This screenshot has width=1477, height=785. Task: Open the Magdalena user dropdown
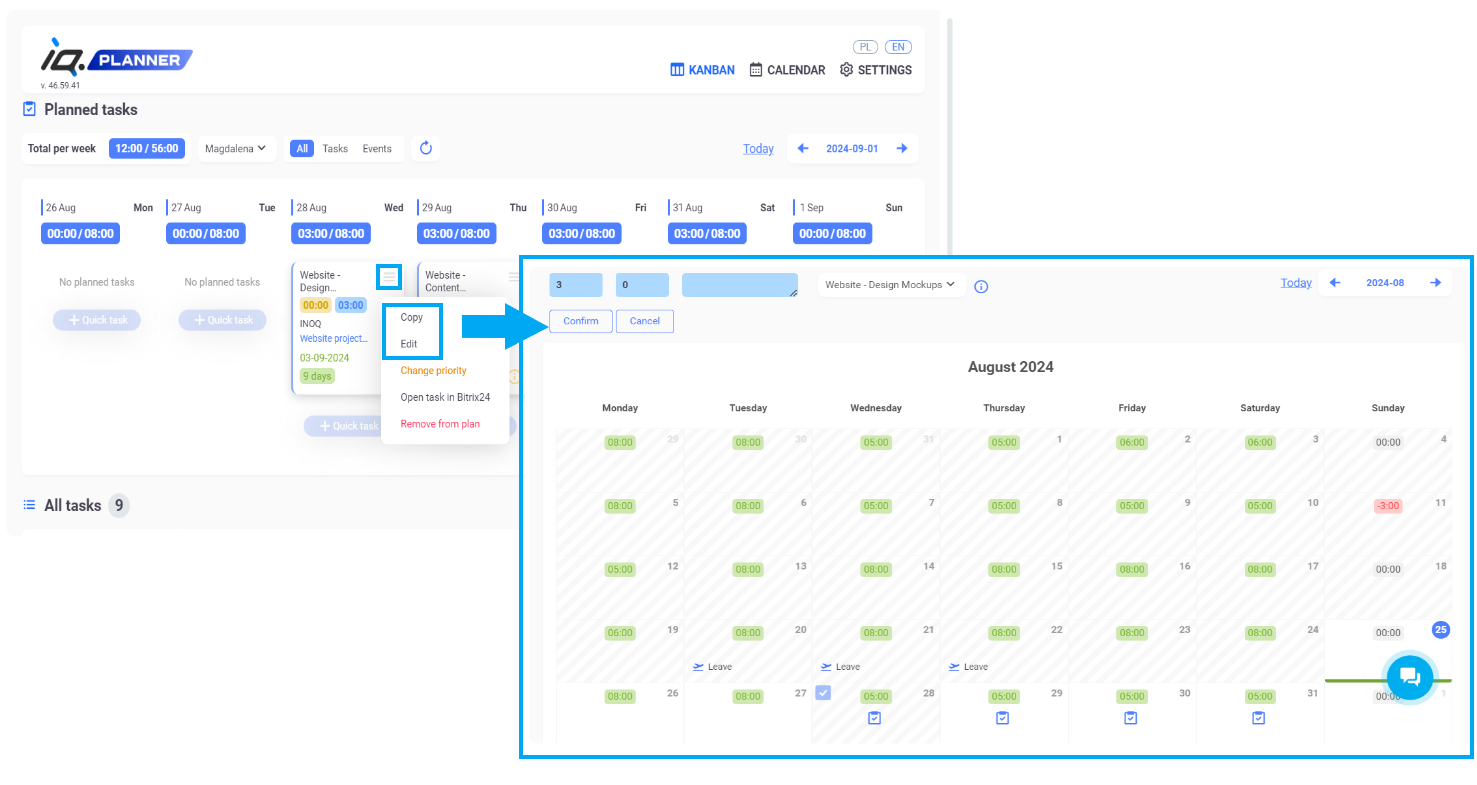[x=236, y=148]
